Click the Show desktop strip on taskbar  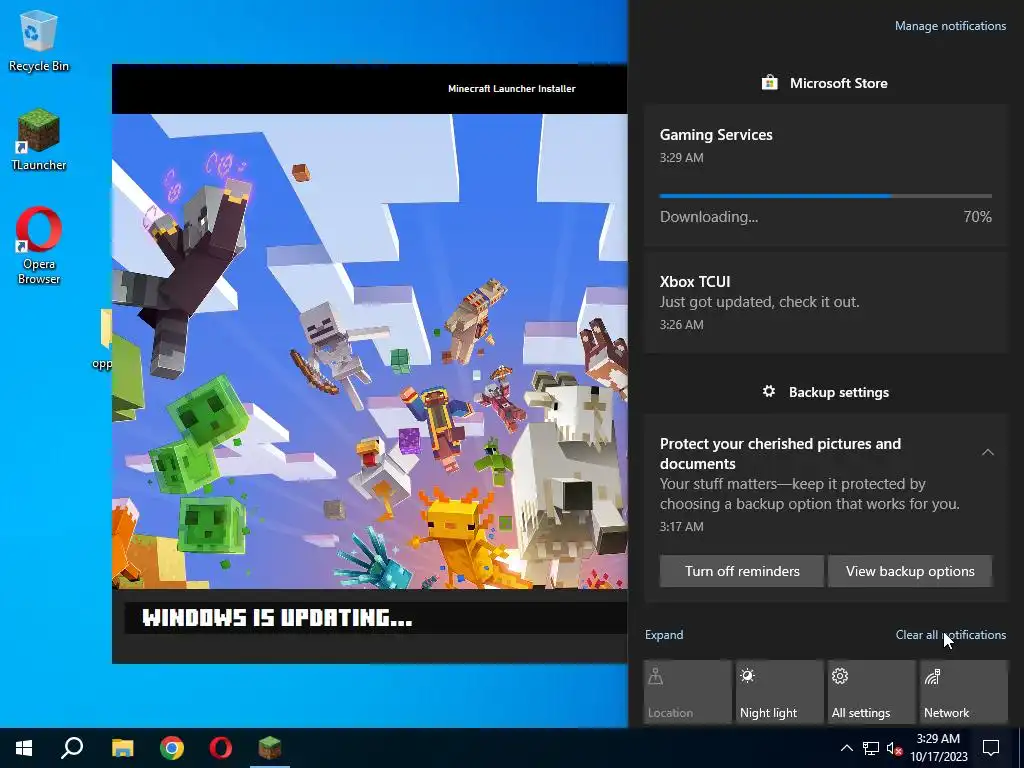[1021, 748]
